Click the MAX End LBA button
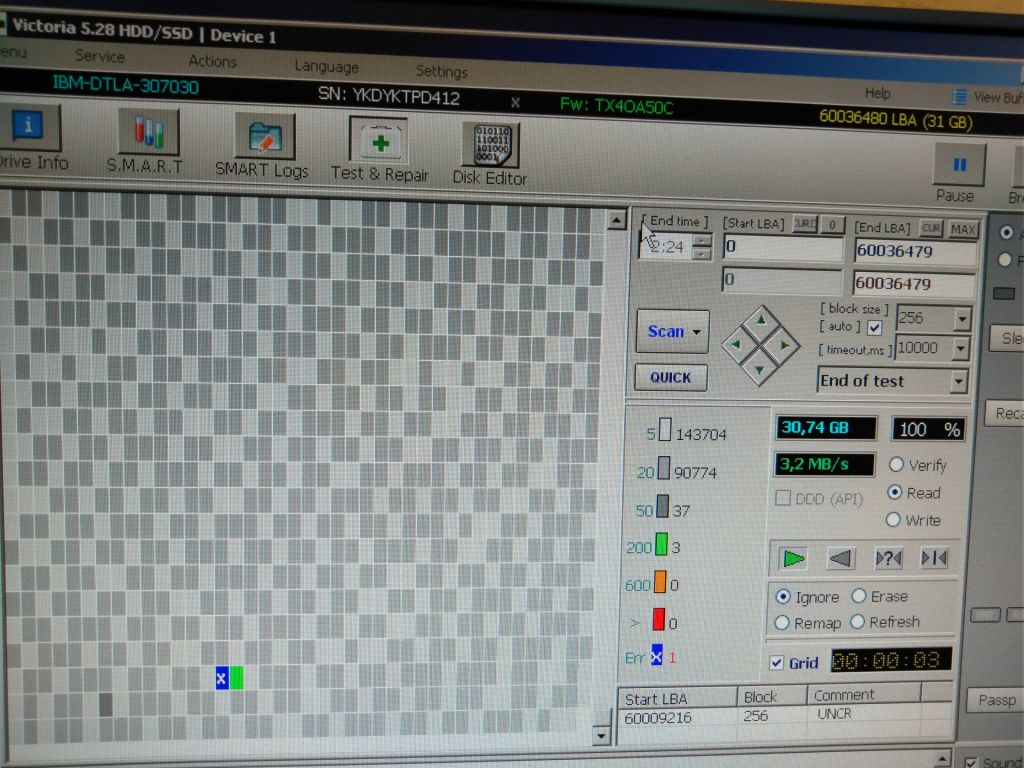The width and height of the screenshot is (1024, 768). [x=963, y=229]
